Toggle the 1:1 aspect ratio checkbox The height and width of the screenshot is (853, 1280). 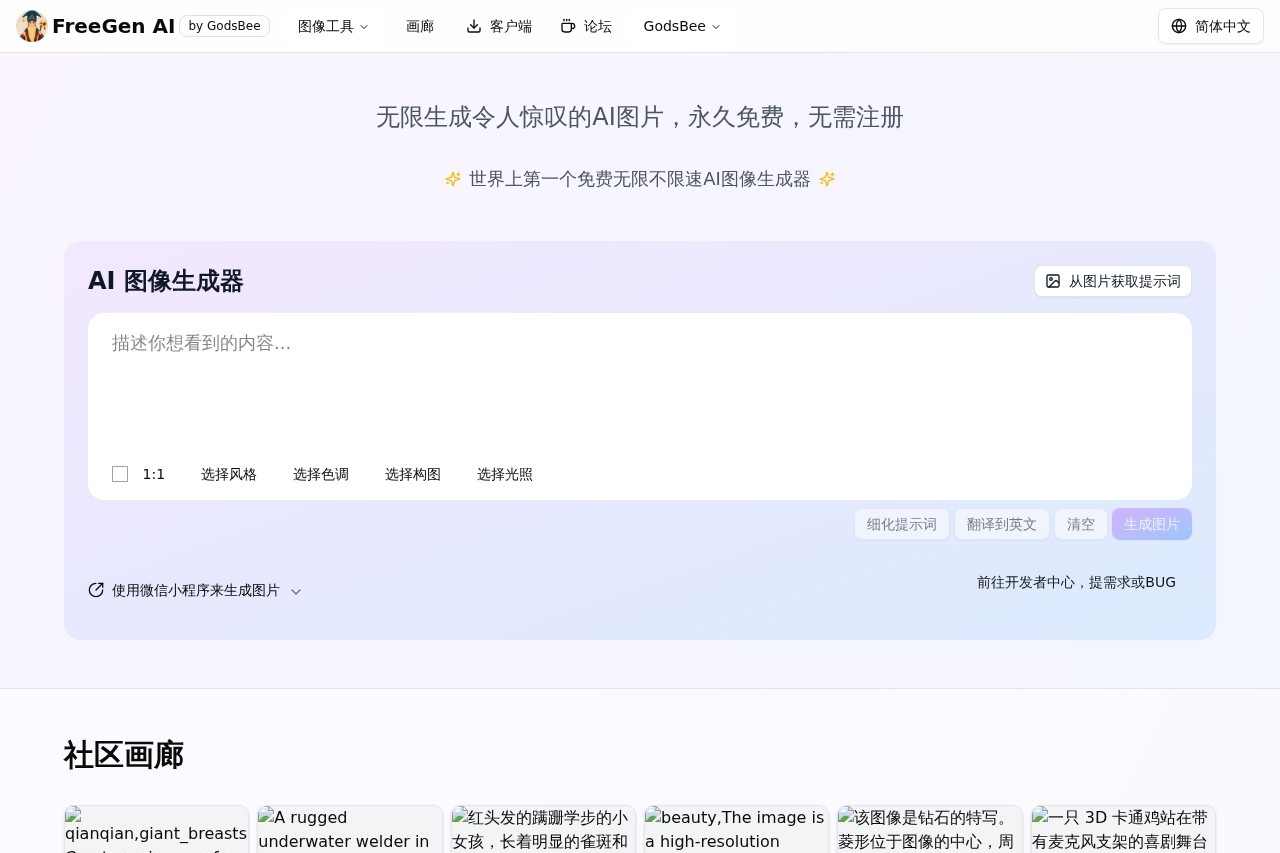(x=120, y=474)
